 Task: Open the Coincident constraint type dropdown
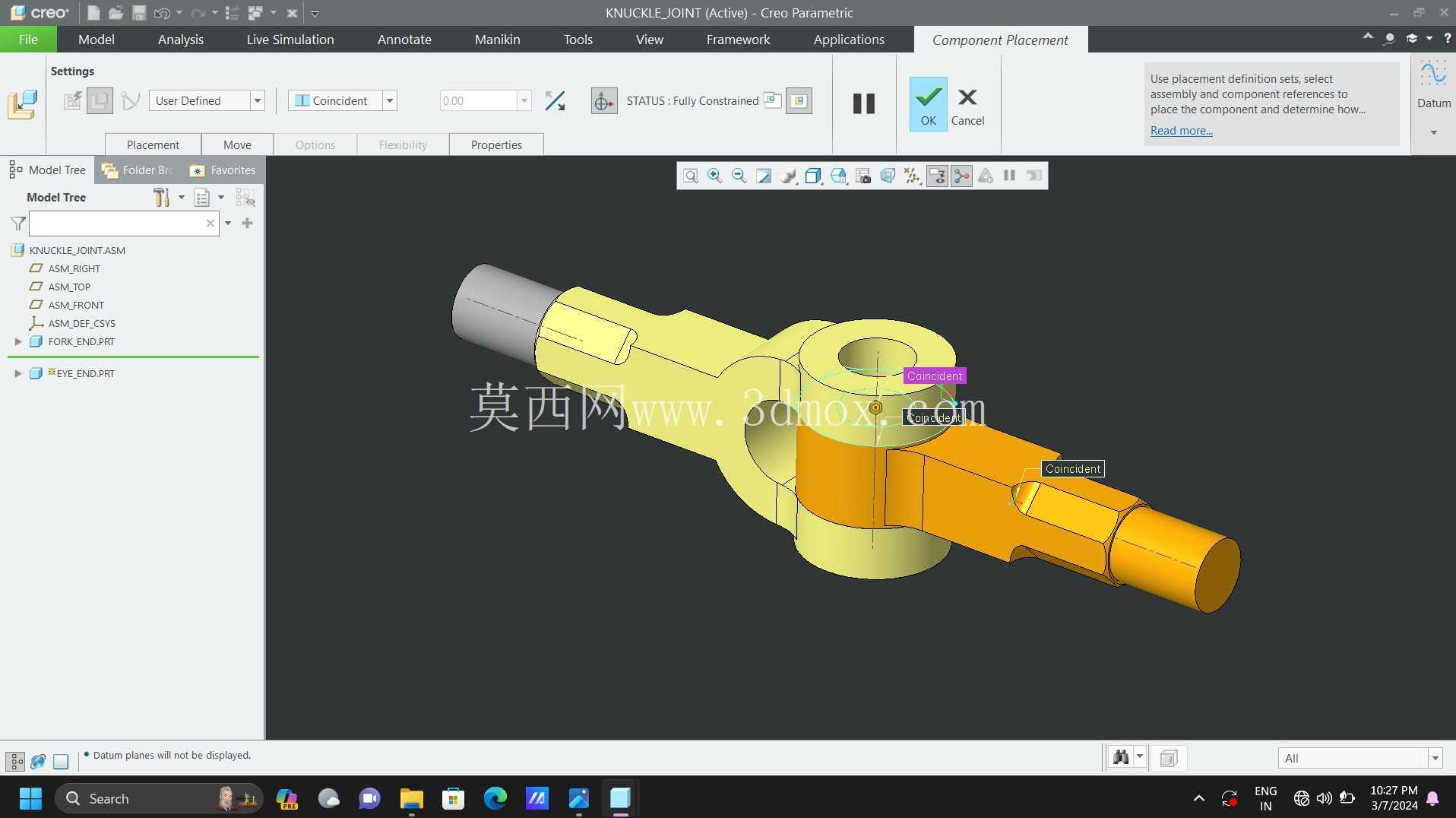coord(390,100)
